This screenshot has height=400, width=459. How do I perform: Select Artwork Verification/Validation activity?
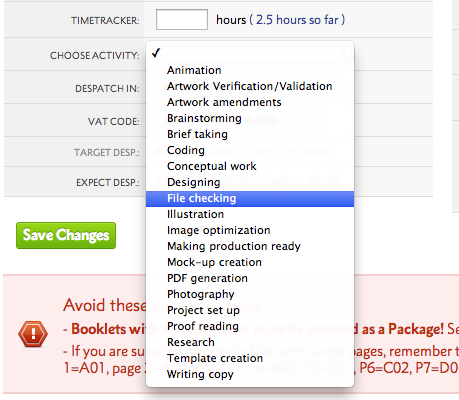tap(250, 86)
